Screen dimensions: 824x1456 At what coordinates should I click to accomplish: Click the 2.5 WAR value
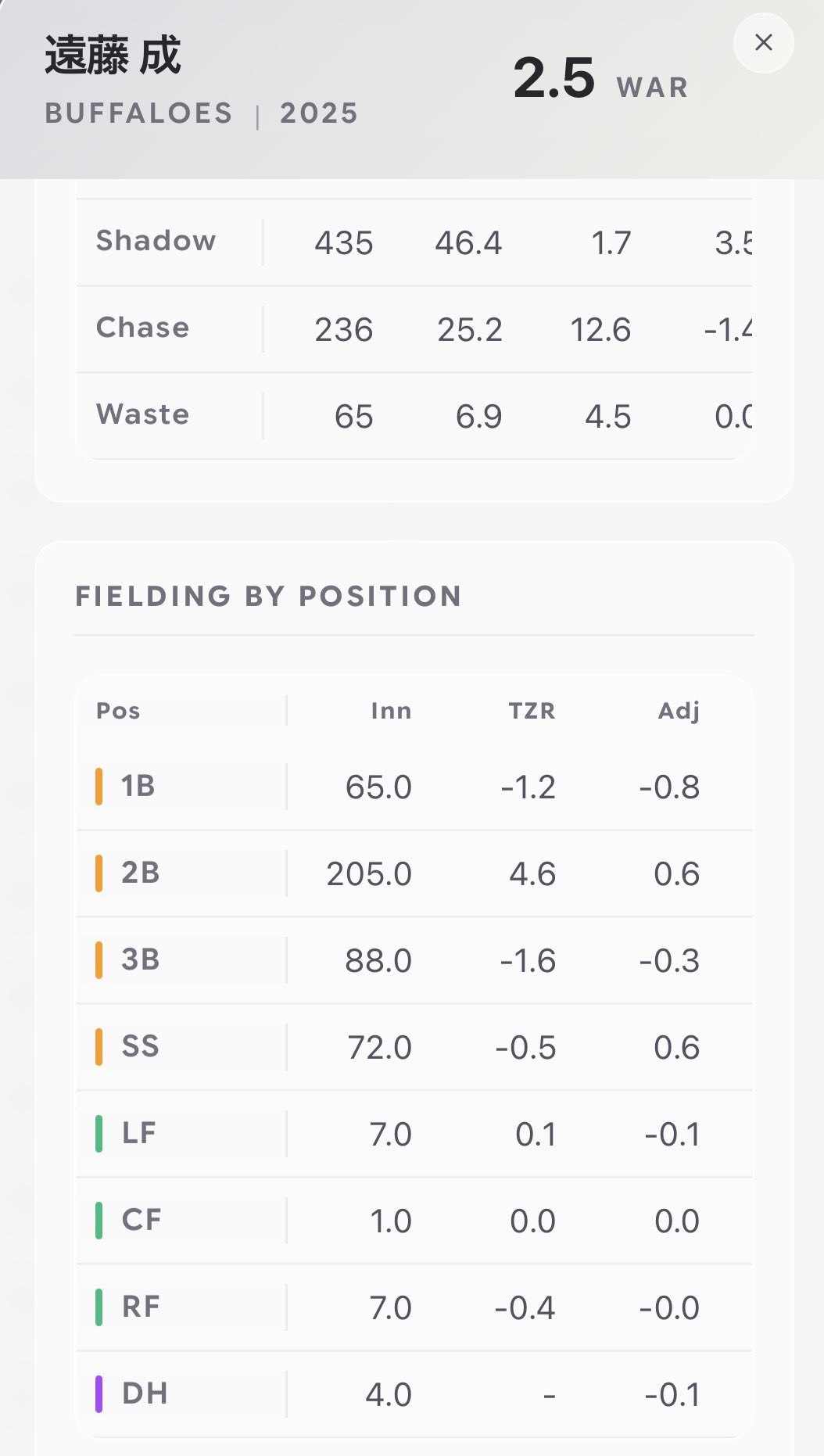pyautogui.click(x=600, y=79)
